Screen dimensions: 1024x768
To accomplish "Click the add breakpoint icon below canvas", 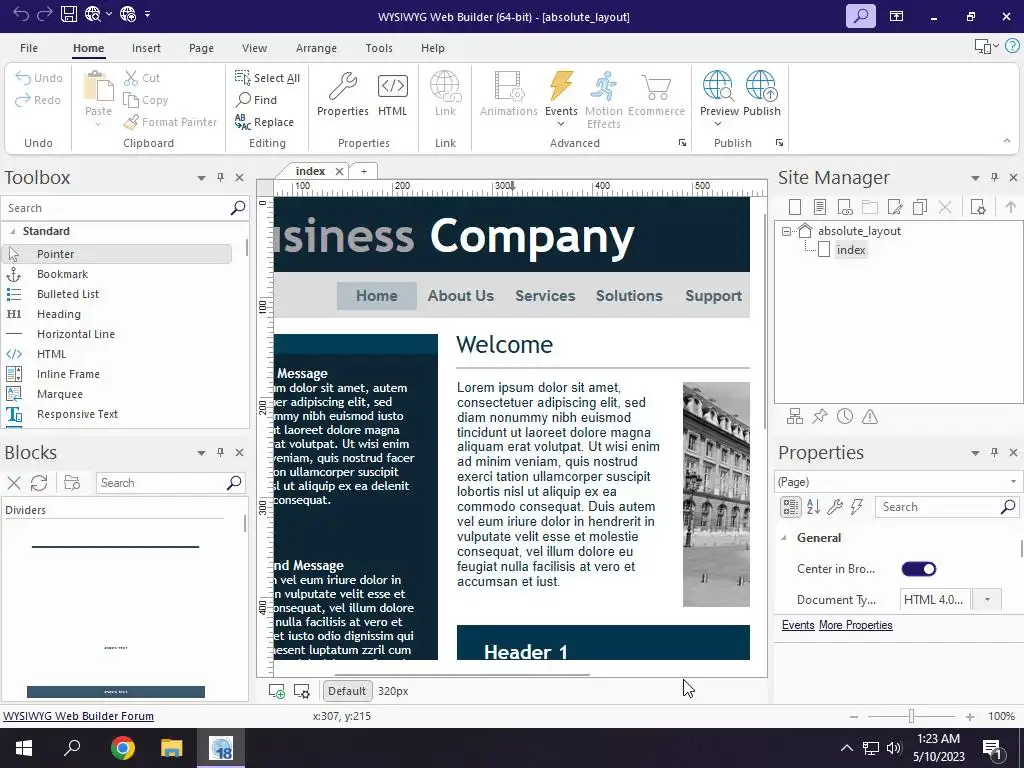I will 277,691.
